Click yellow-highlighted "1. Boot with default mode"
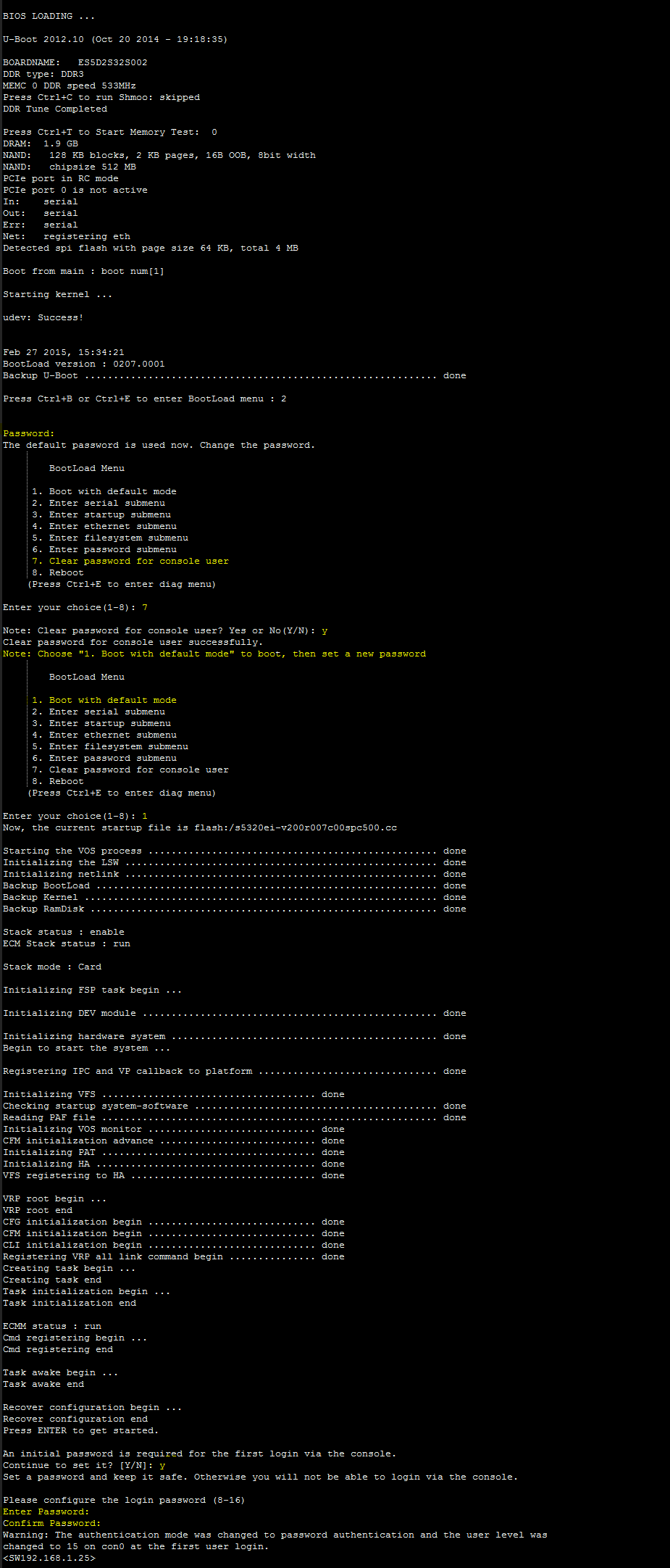 104,700
